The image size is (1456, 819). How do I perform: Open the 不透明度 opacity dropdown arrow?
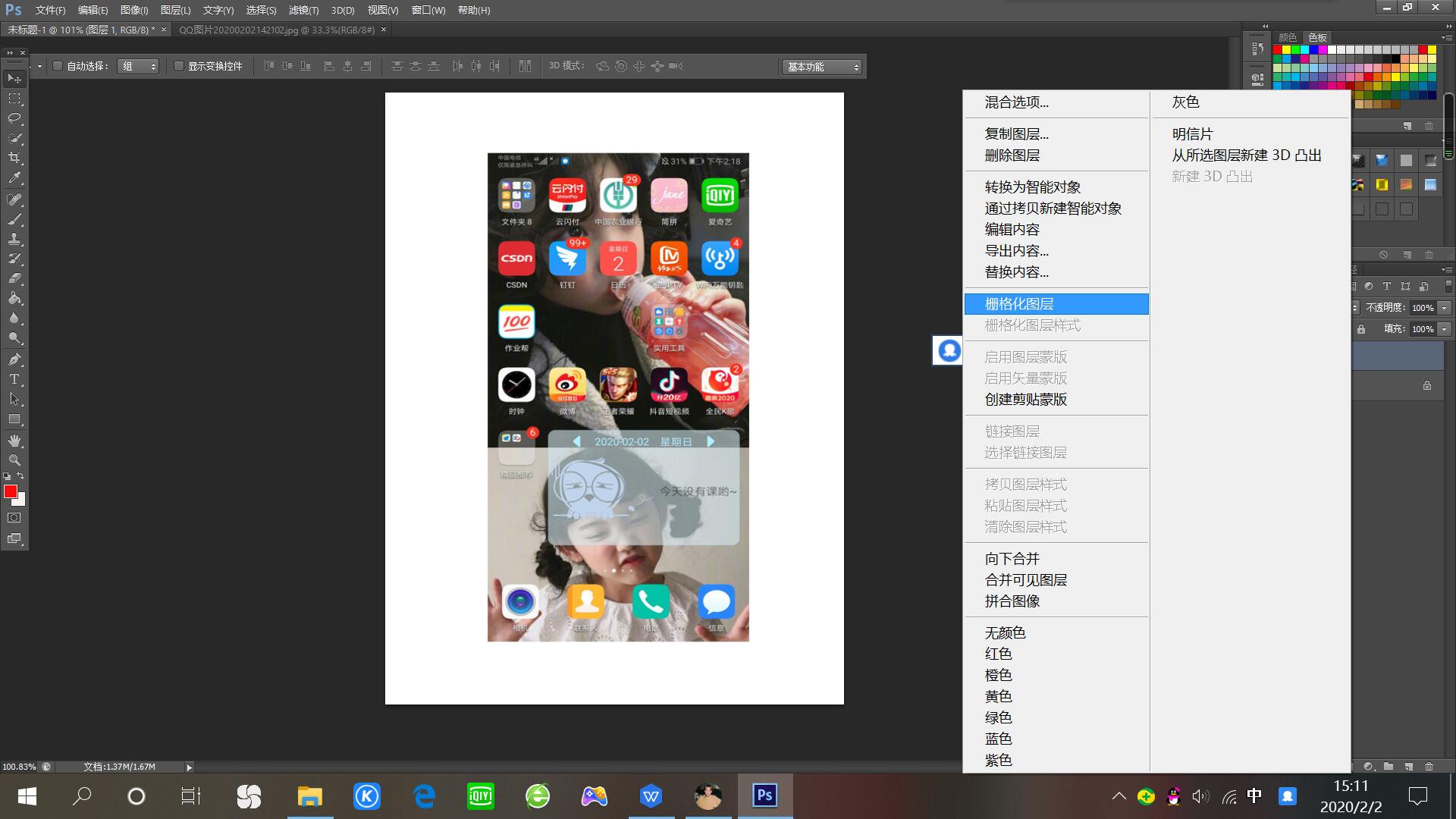[1445, 308]
